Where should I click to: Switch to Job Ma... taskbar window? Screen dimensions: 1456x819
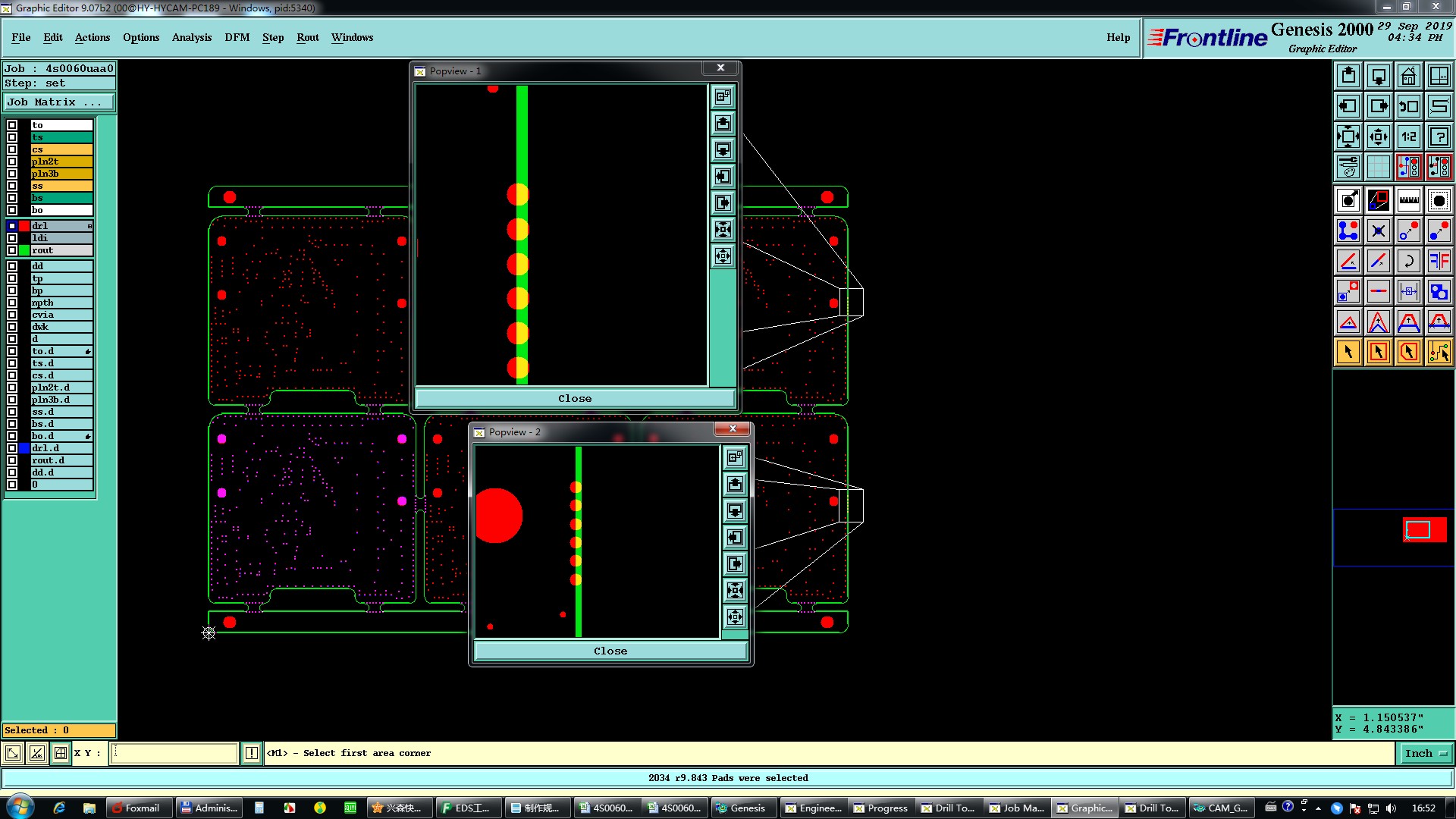1016,808
